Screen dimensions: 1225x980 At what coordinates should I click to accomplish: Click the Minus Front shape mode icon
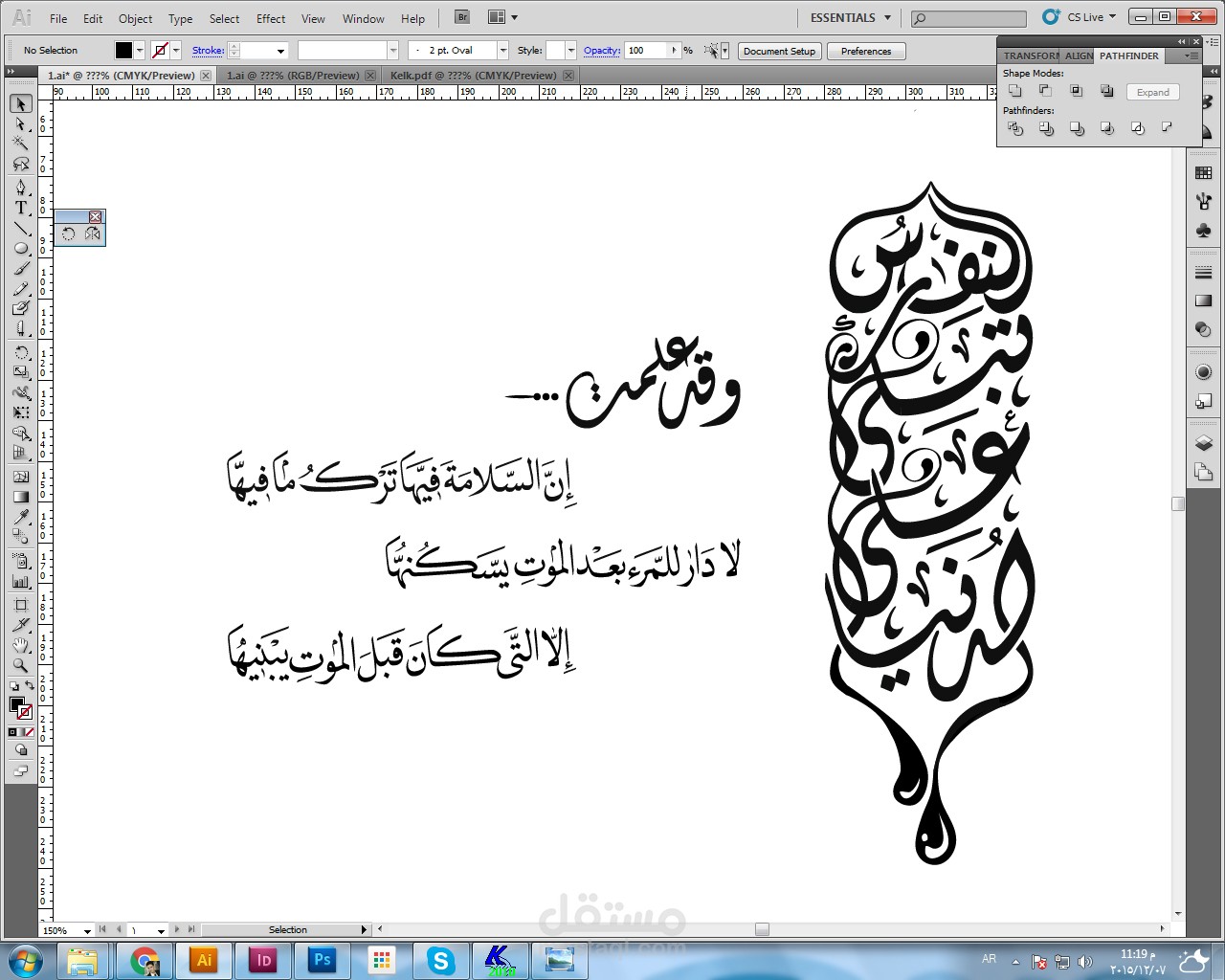(1046, 91)
